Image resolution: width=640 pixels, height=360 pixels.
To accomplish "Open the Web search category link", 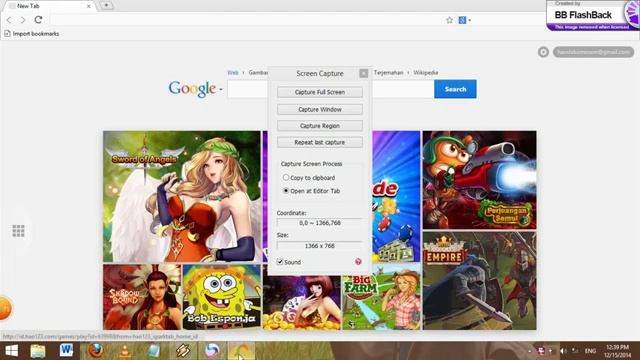I will point(233,73).
